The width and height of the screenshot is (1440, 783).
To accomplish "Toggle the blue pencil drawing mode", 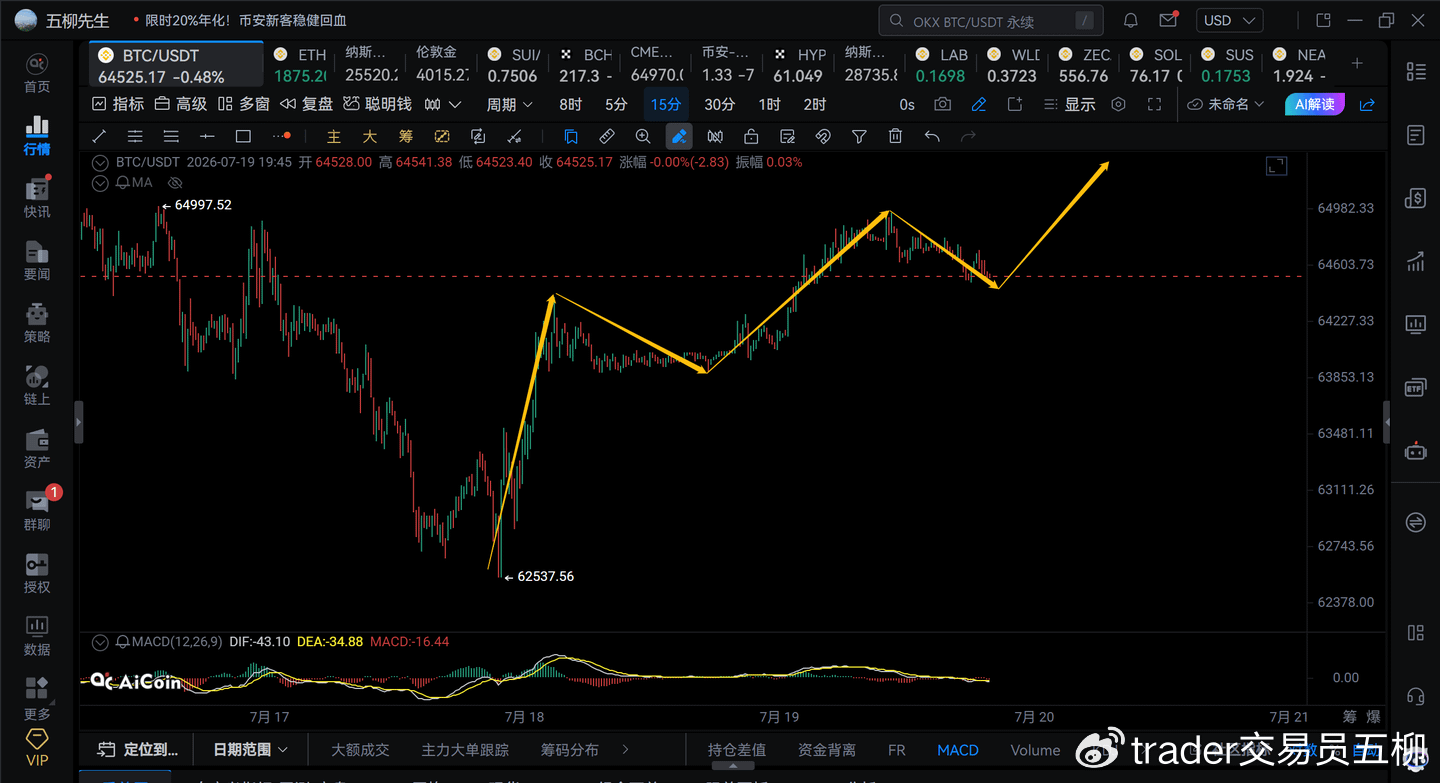I will click(x=979, y=104).
